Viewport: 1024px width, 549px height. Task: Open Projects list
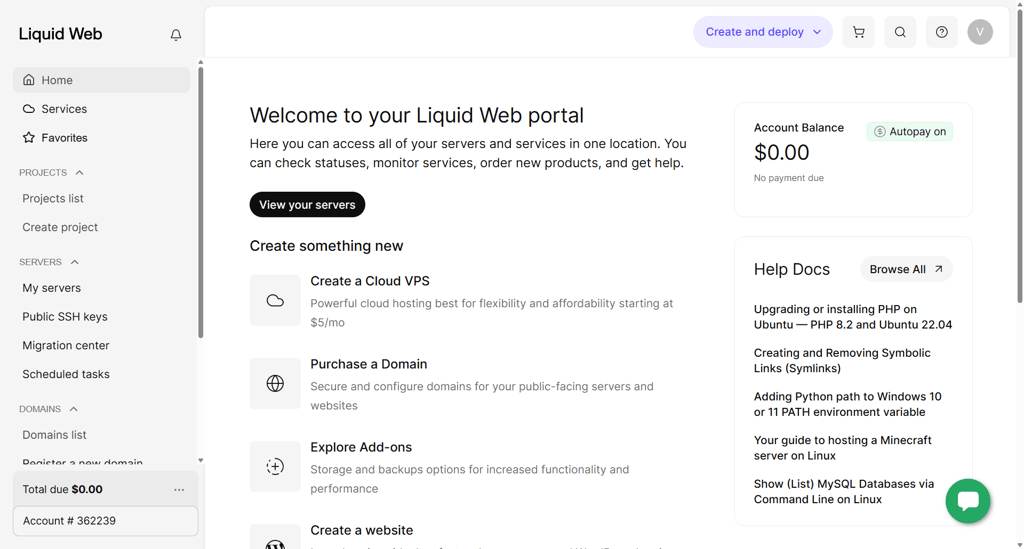(x=53, y=198)
